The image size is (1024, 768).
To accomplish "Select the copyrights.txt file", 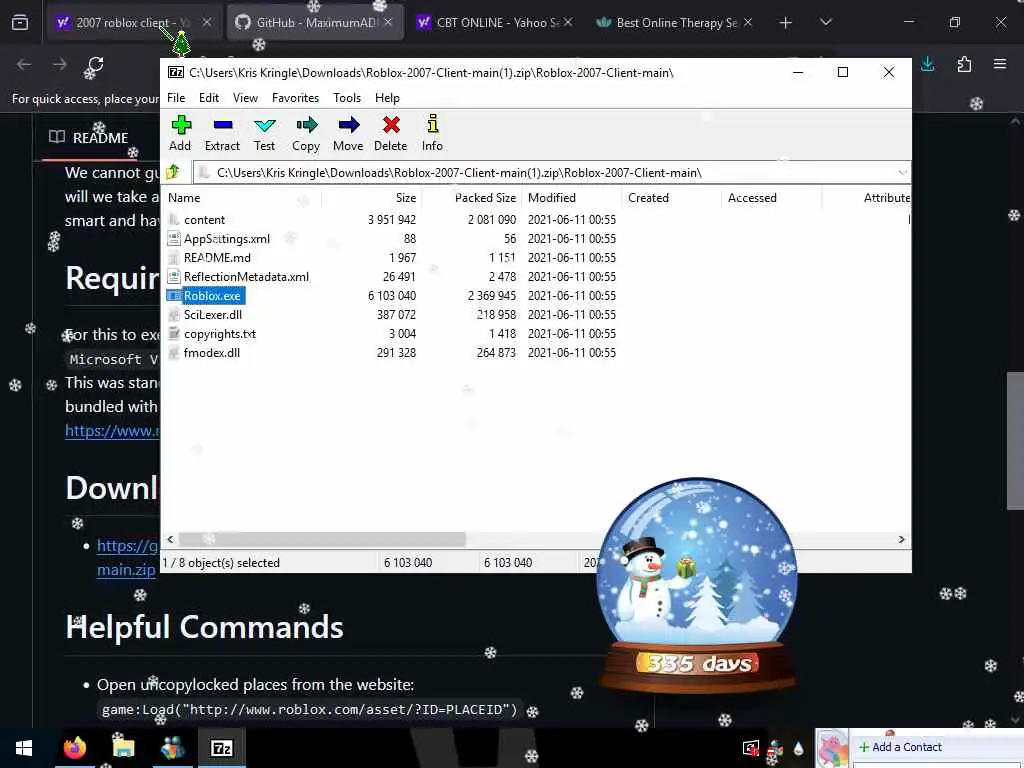I will [219, 334].
